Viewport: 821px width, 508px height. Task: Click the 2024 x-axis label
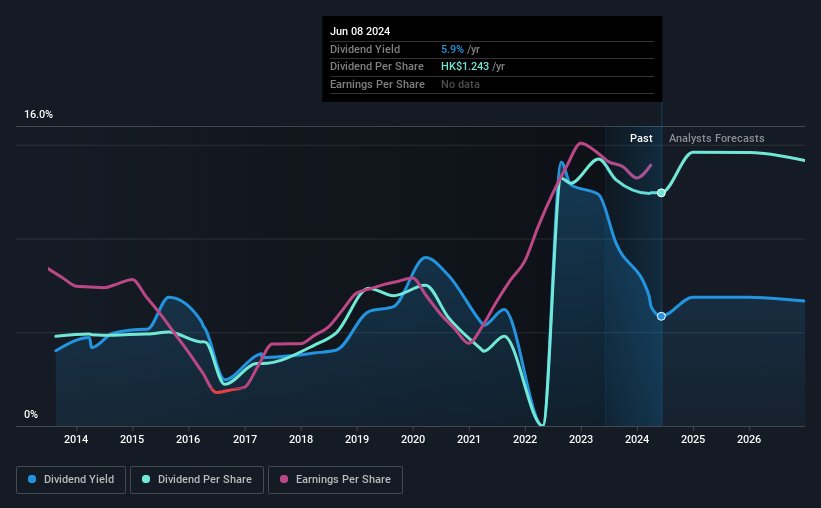point(637,439)
